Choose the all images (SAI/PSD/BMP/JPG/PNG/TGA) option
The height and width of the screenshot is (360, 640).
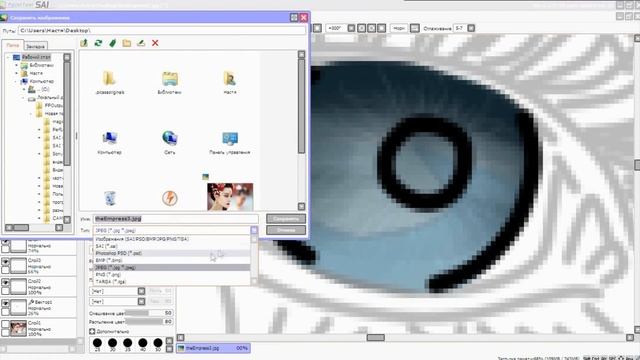pyautogui.click(x=172, y=239)
